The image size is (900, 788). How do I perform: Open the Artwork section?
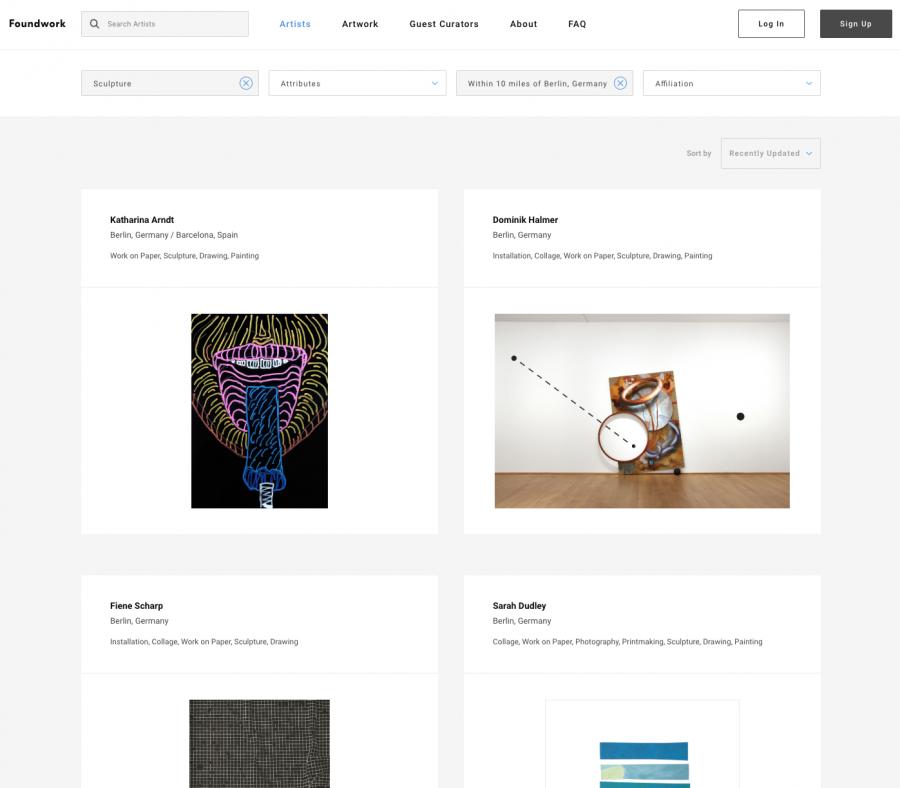pyautogui.click(x=360, y=22)
